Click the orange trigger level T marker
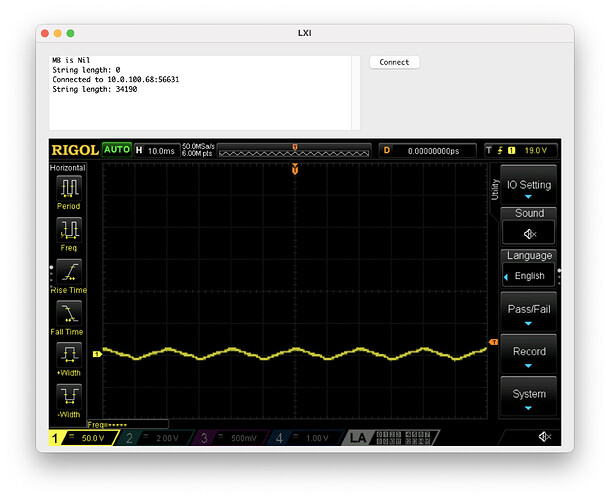 click(493, 342)
